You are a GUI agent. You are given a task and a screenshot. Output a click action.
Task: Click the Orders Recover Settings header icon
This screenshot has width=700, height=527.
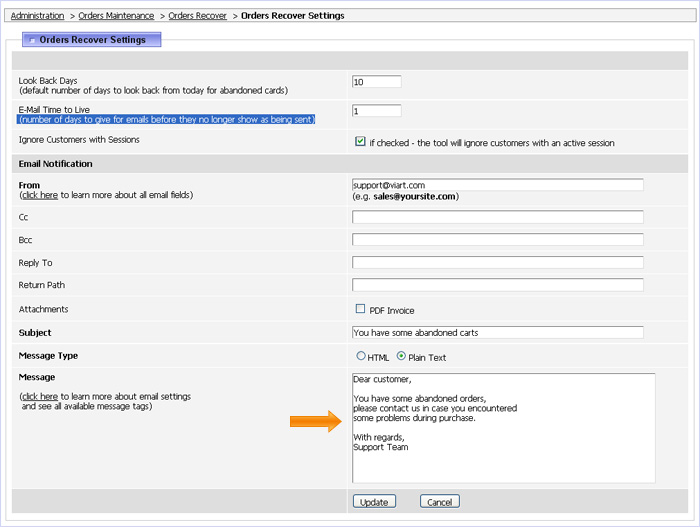tap(32, 40)
